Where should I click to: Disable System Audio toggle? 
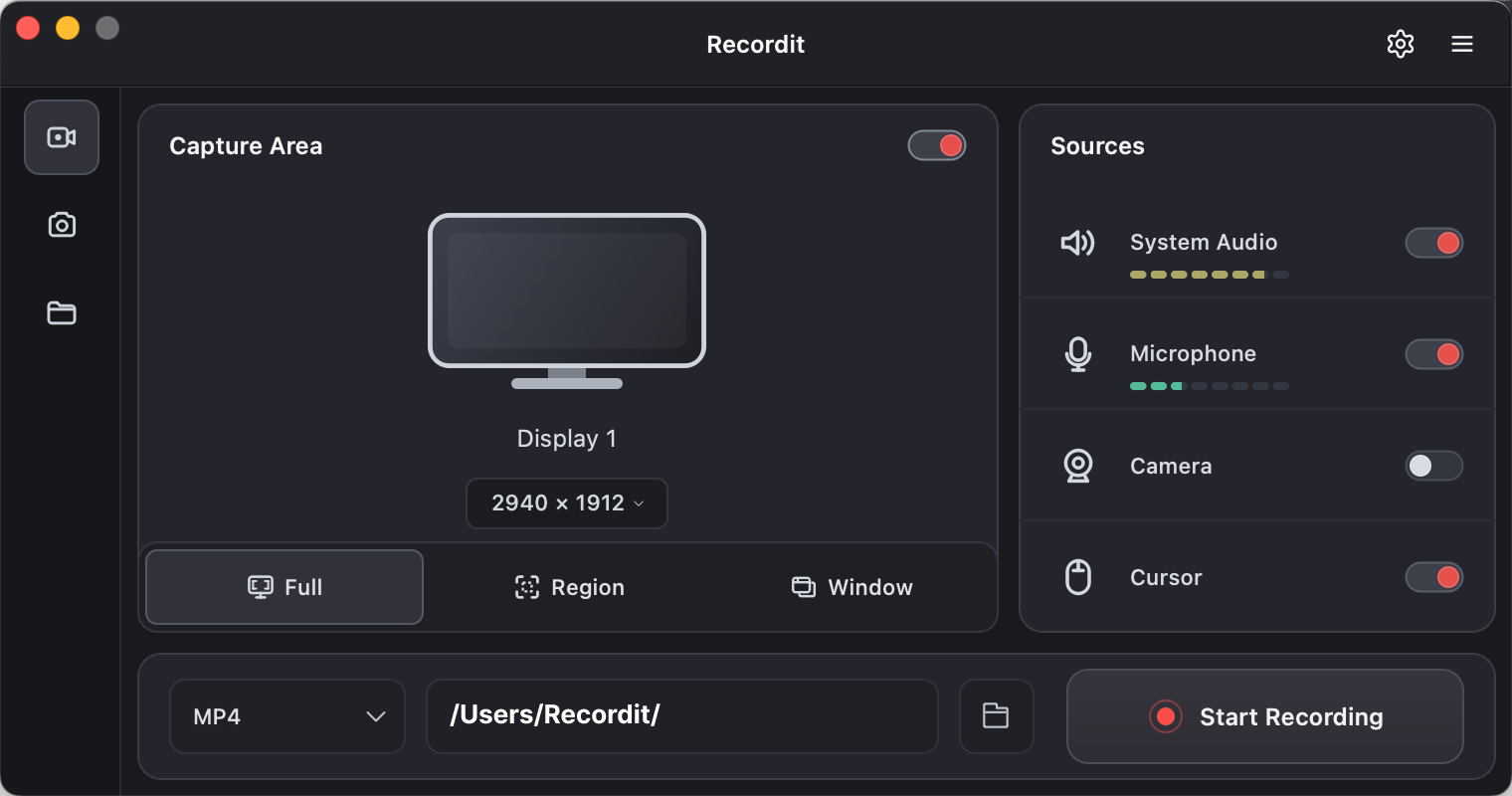click(x=1433, y=243)
